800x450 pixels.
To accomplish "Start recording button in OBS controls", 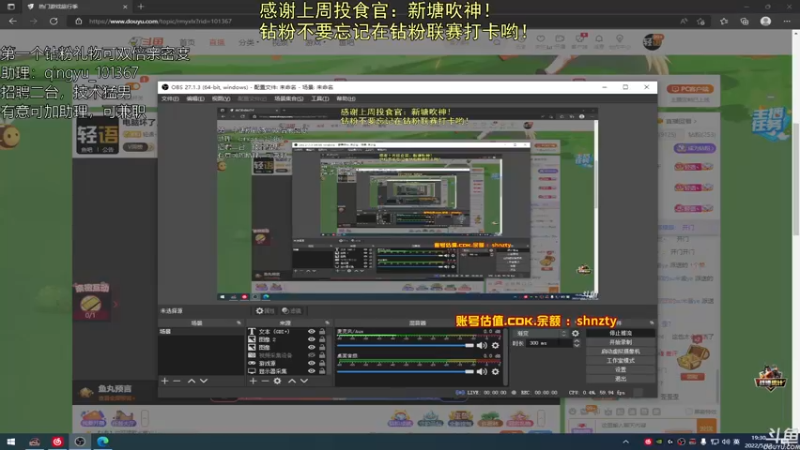I will click(x=620, y=342).
